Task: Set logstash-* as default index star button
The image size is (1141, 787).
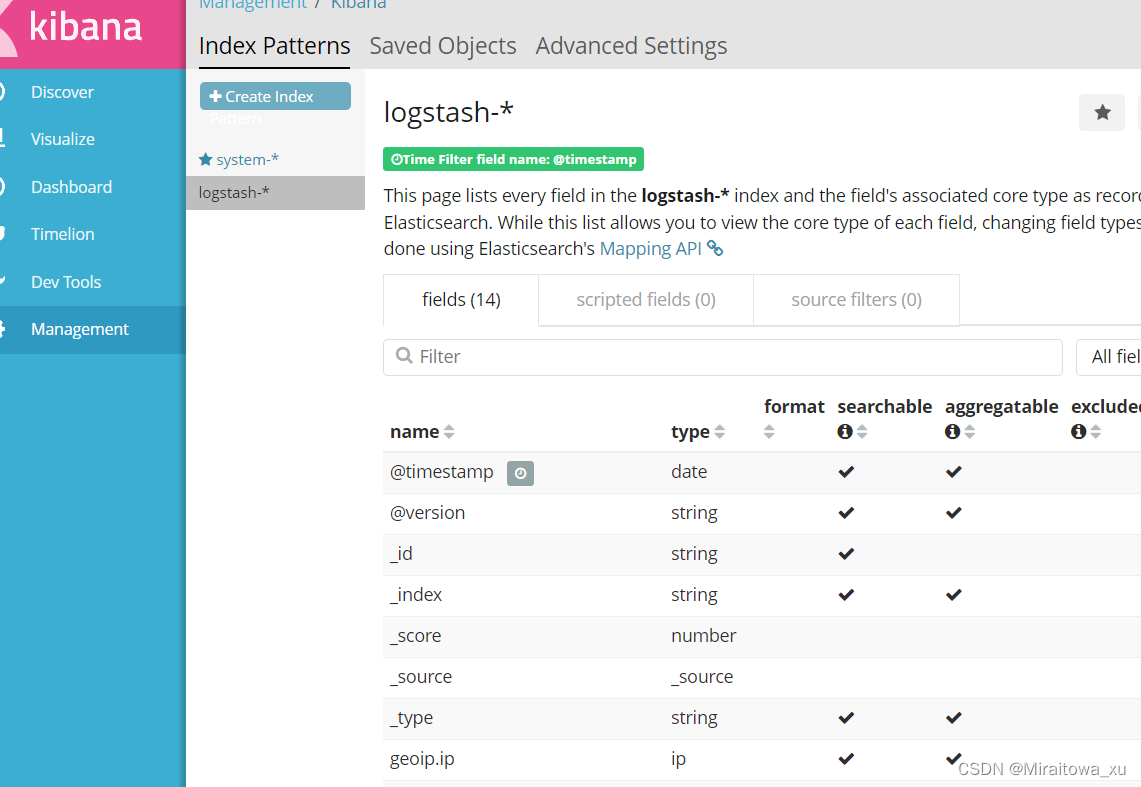Action: (x=1102, y=113)
